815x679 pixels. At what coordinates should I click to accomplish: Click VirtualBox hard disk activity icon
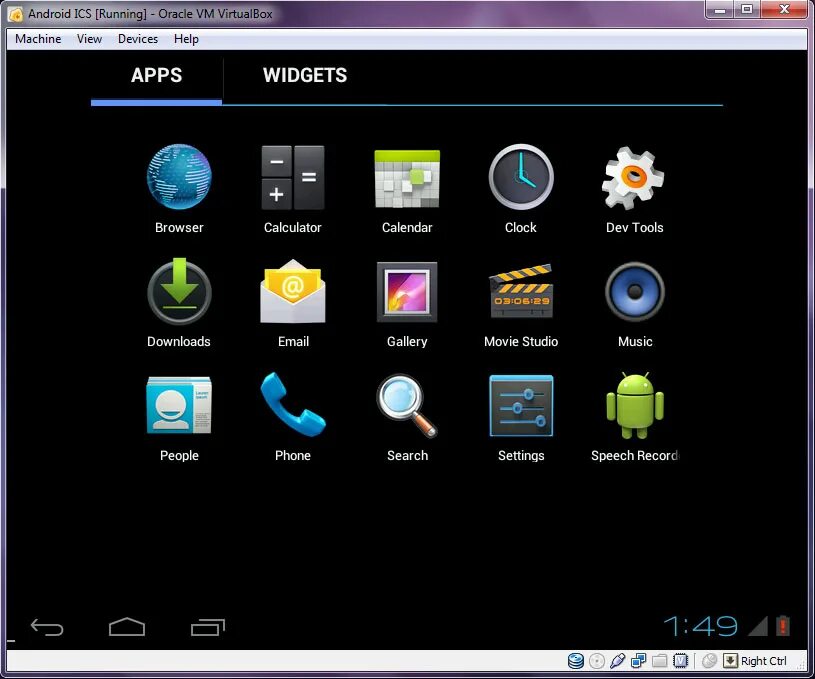pos(575,661)
